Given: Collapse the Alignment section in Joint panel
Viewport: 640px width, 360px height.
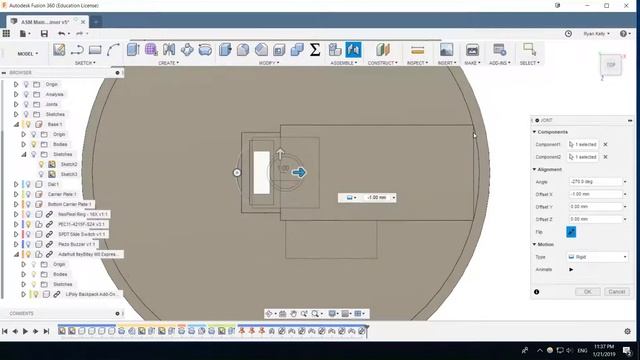Looking at the screenshot, I should coord(534,169).
